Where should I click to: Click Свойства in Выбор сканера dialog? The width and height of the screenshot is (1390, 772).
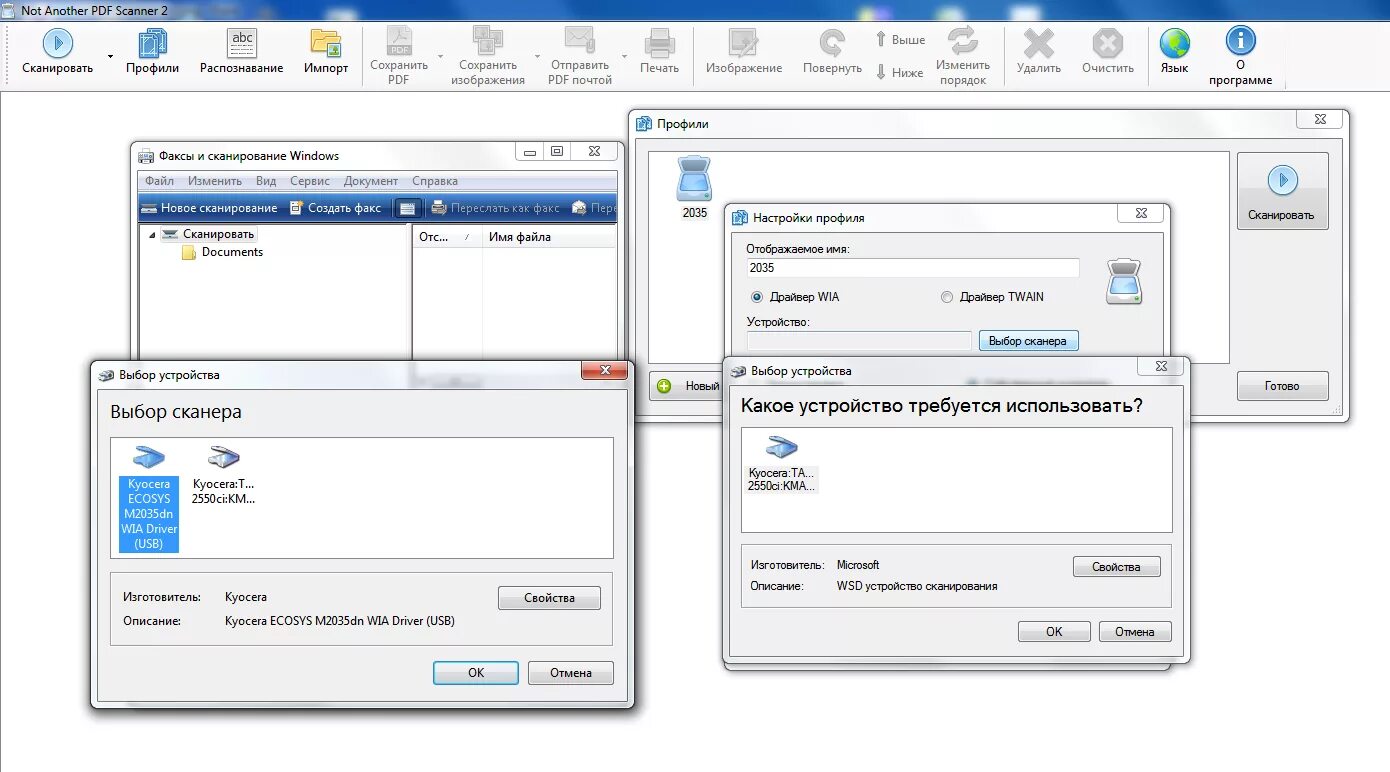pyautogui.click(x=549, y=598)
